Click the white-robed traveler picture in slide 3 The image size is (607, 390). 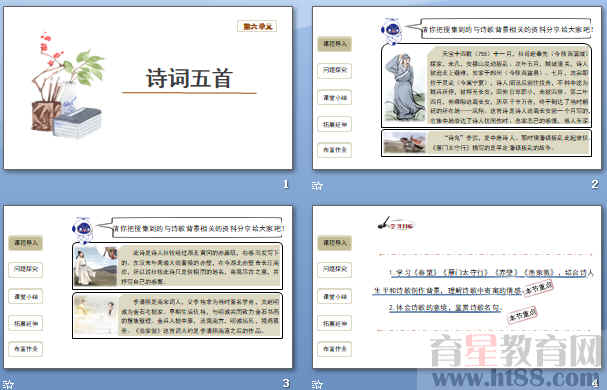point(96,266)
